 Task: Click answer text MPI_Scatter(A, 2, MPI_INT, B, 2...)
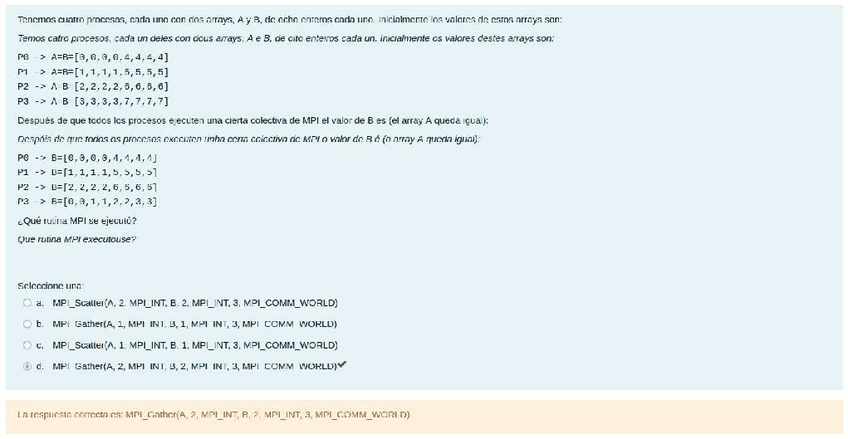[195, 303]
